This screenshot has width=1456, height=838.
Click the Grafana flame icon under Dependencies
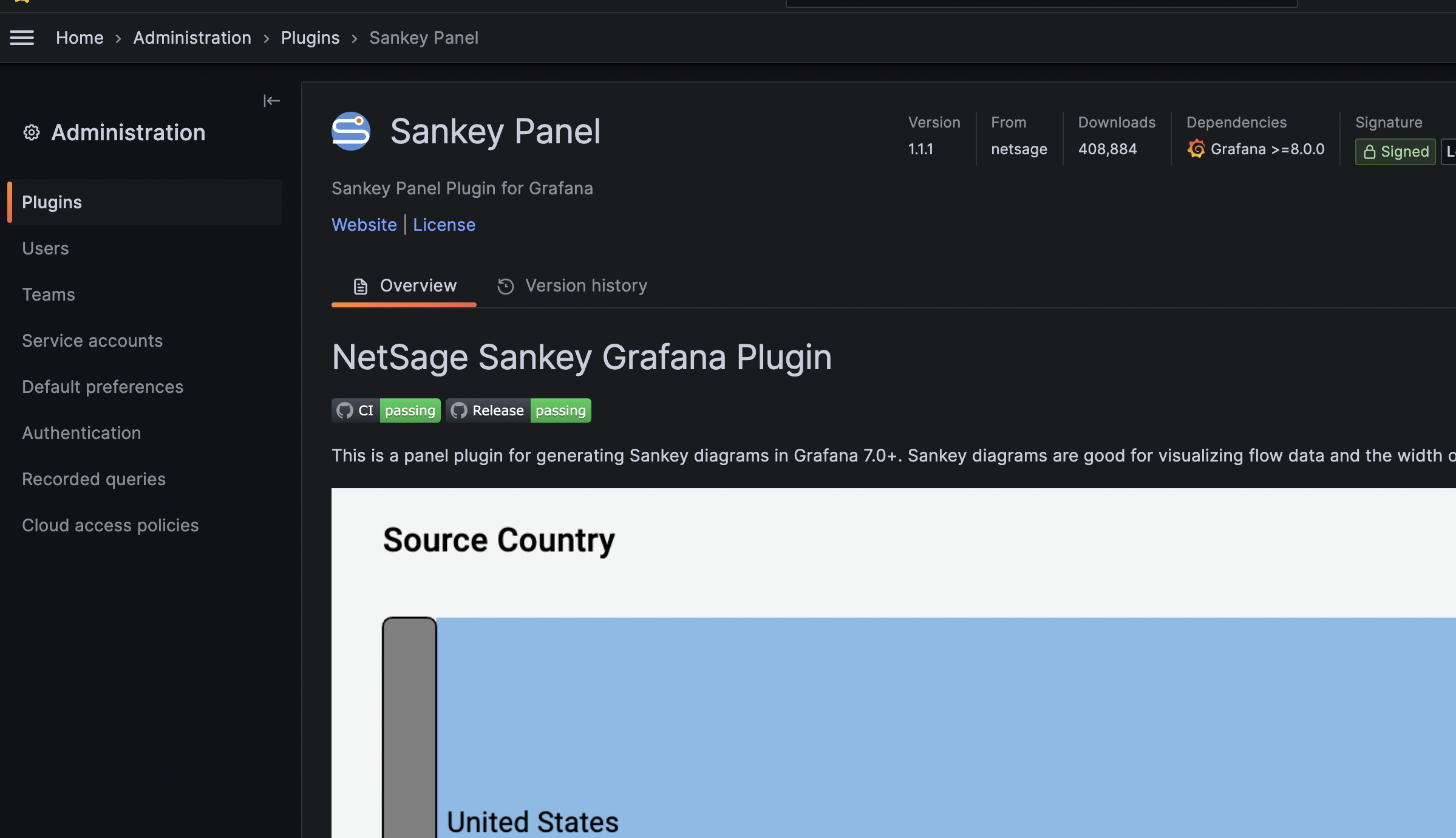click(x=1196, y=149)
